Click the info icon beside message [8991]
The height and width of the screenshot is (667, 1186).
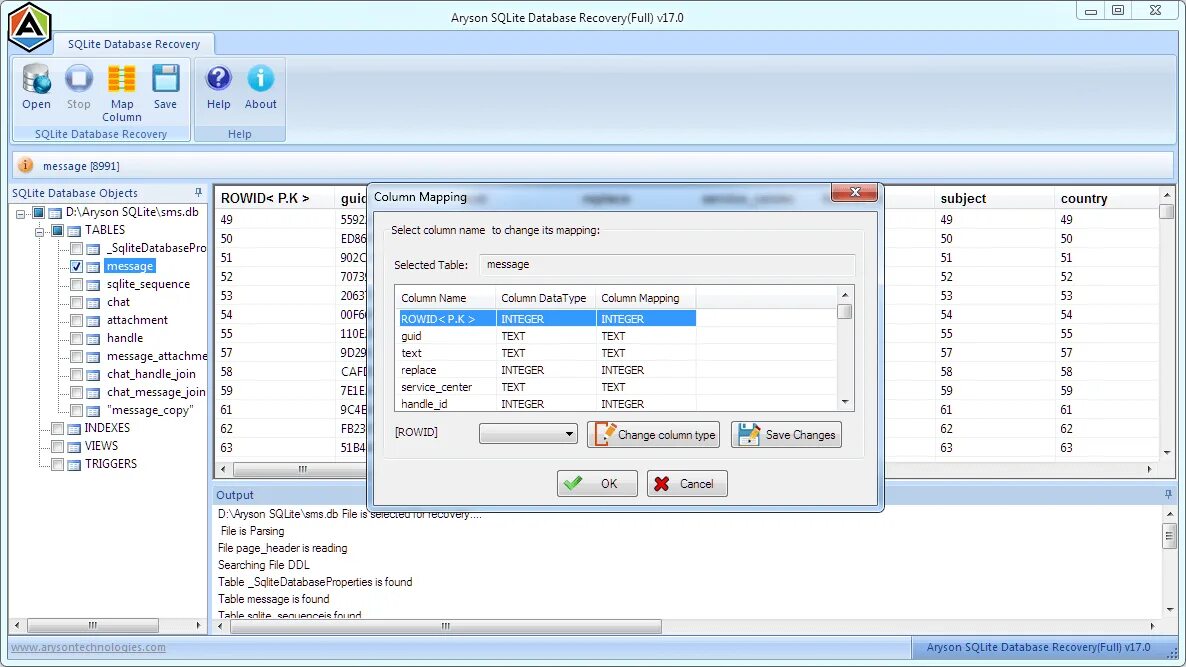point(26,165)
